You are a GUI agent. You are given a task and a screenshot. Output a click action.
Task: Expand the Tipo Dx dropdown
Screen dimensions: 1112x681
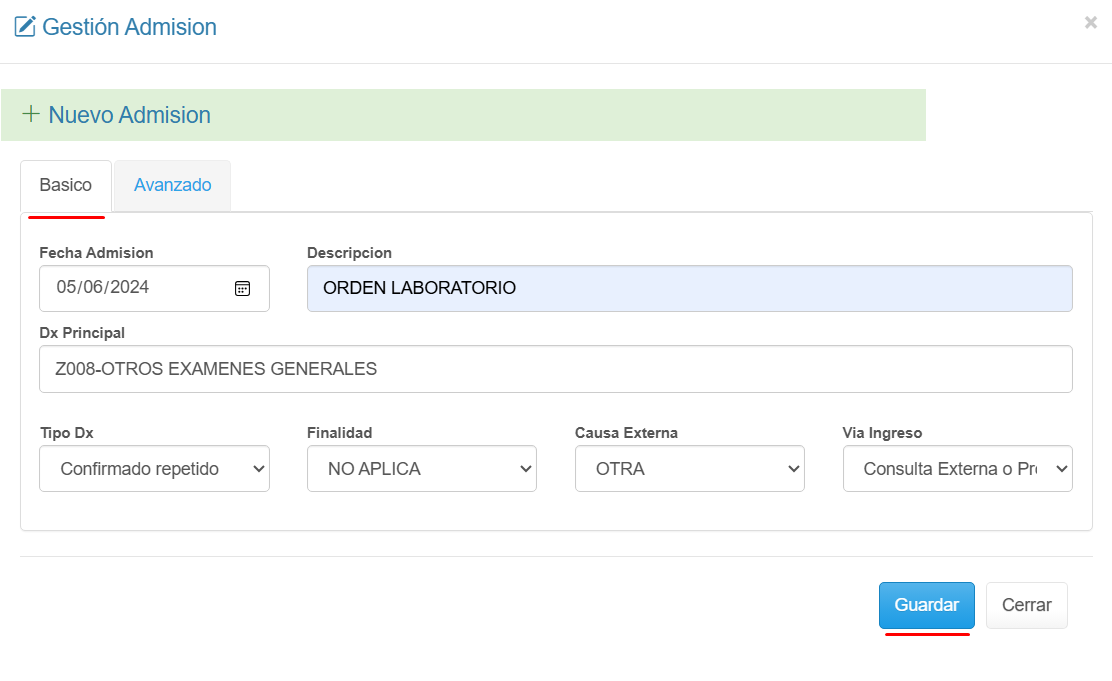click(x=154, y=468)
